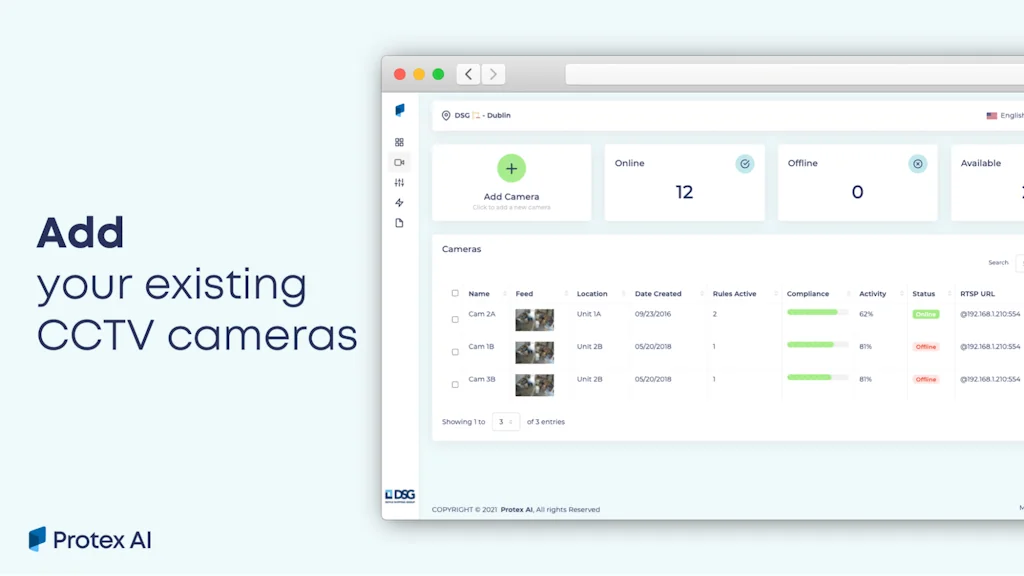Viewport: 1024px width, 576px height.
Task: Open the sliders settings icon in sidebar
Action: pos(399,183)
